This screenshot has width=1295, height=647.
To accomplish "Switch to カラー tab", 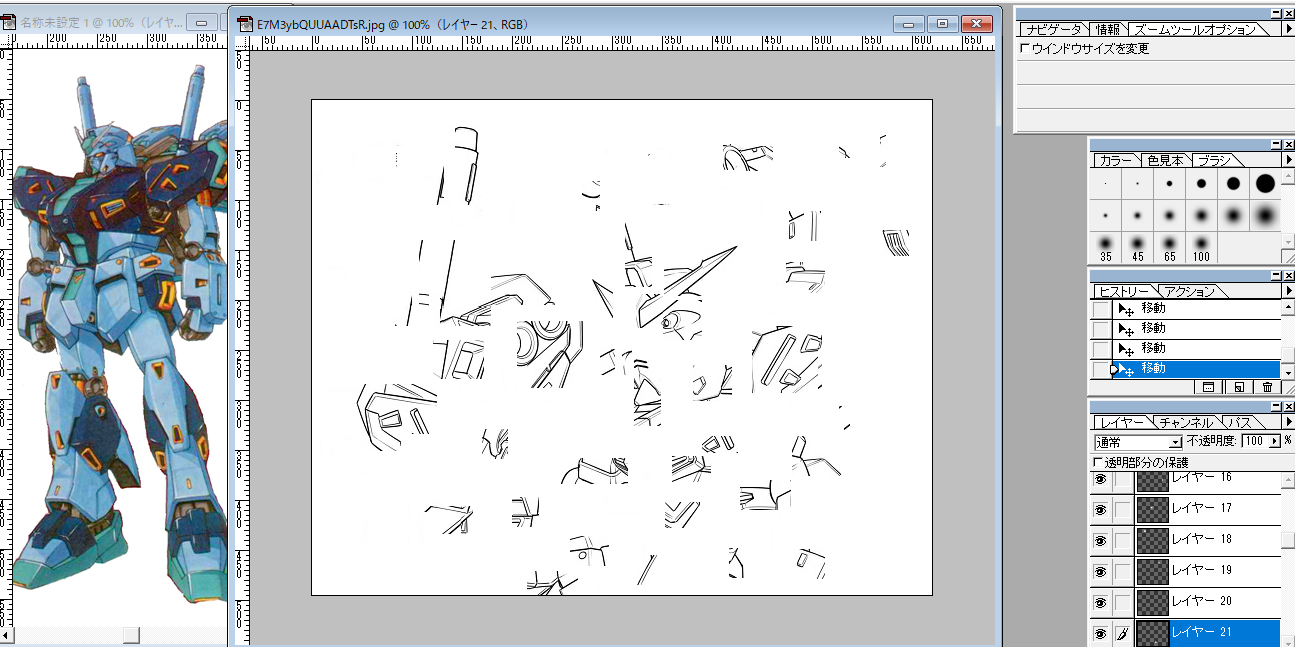I will (1114, 161).
